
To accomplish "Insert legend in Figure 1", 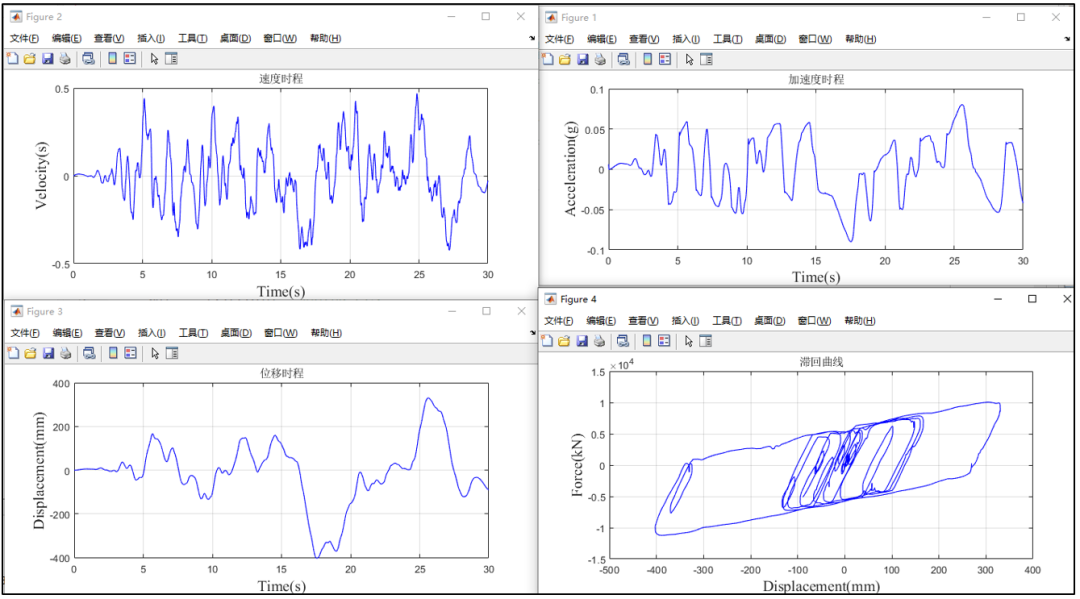I will (665, 59).
